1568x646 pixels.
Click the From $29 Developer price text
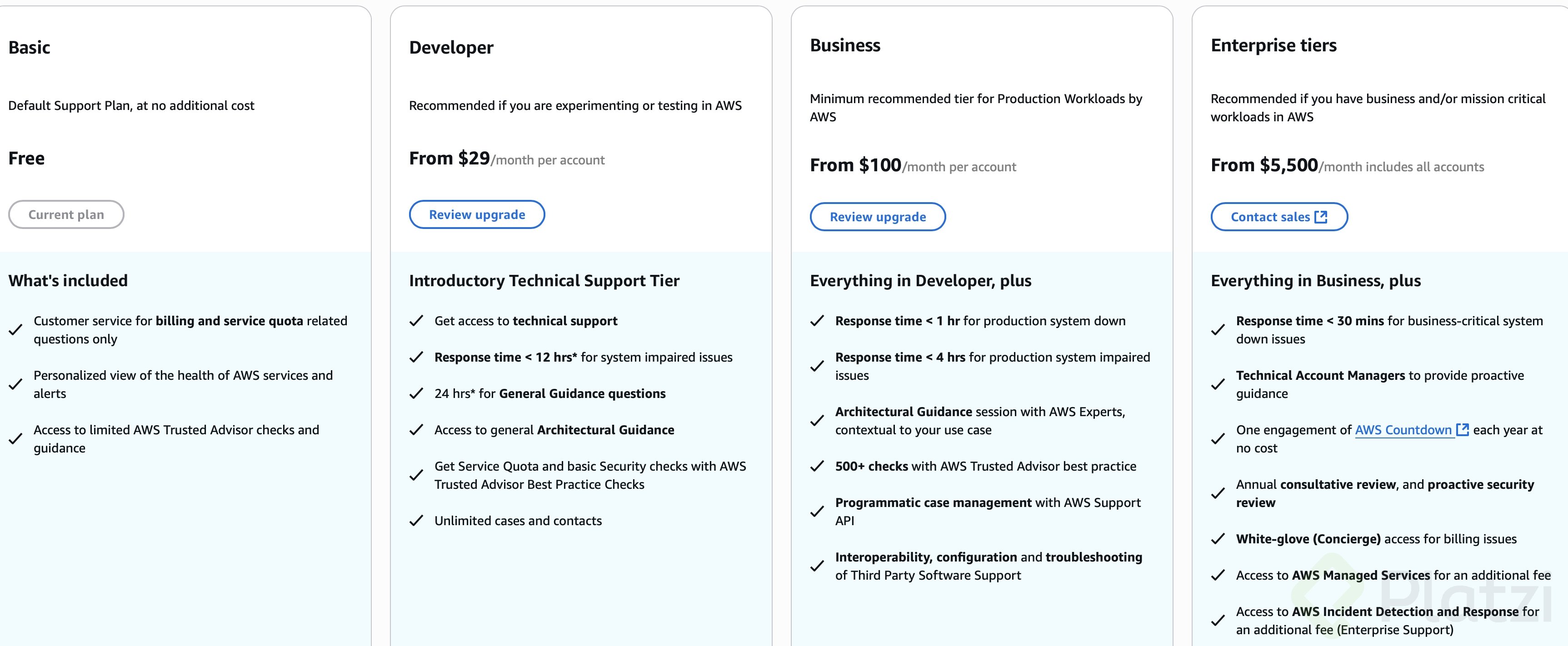449,159
